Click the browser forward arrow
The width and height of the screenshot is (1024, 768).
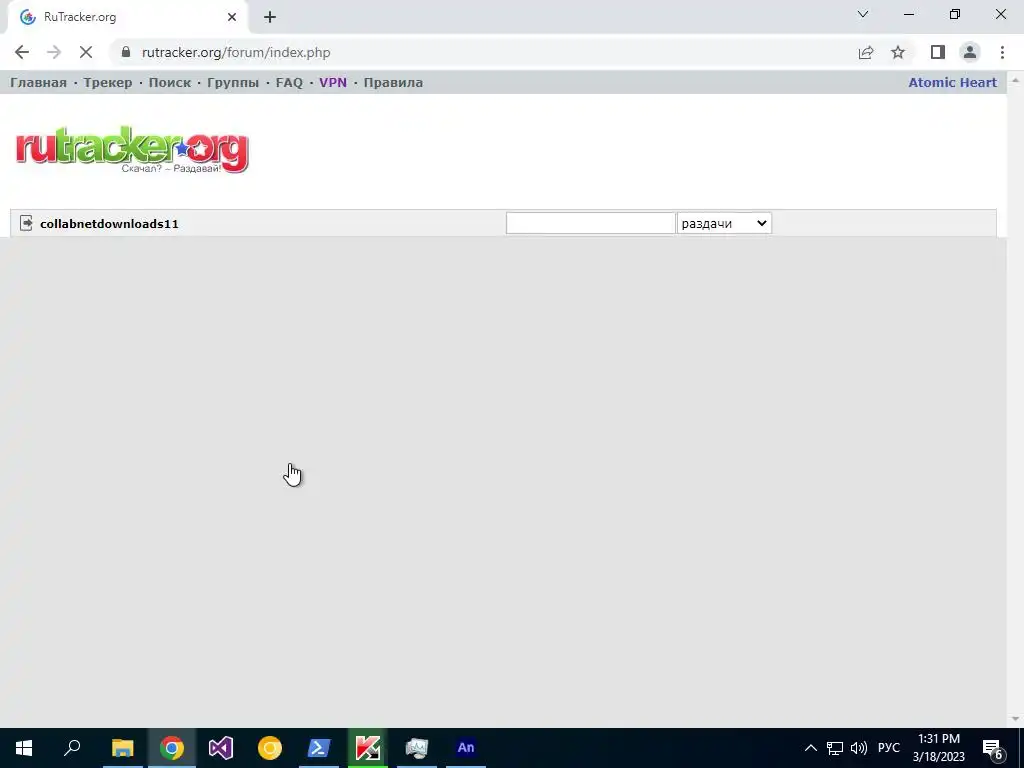click(54, 52)
